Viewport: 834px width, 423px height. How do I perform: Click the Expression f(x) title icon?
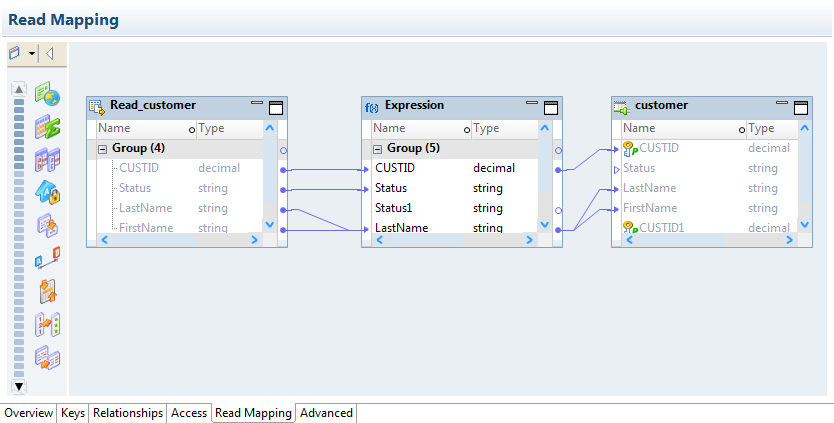coord(371,106)
